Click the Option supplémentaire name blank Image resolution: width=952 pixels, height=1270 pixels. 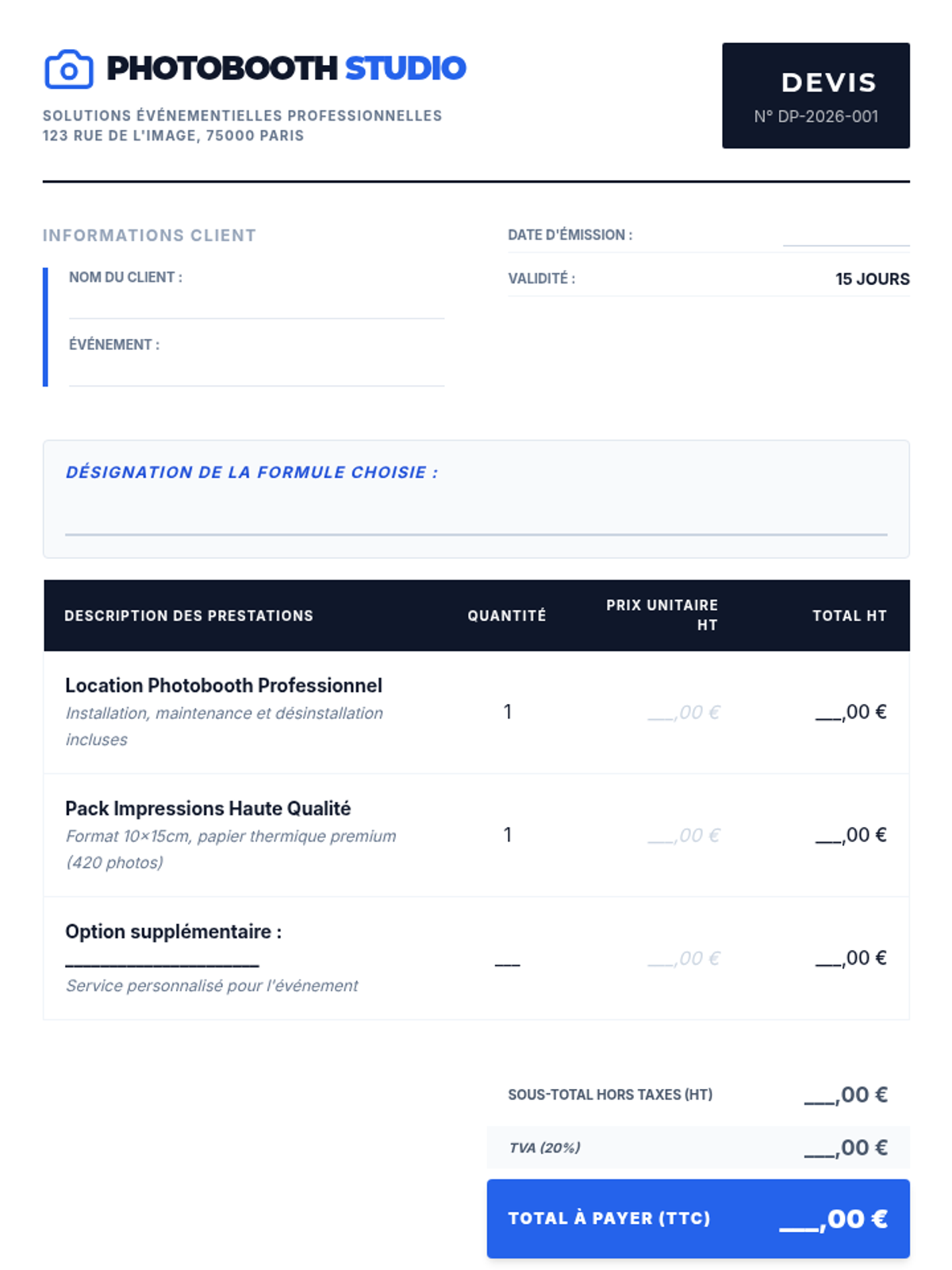point(162,960)
